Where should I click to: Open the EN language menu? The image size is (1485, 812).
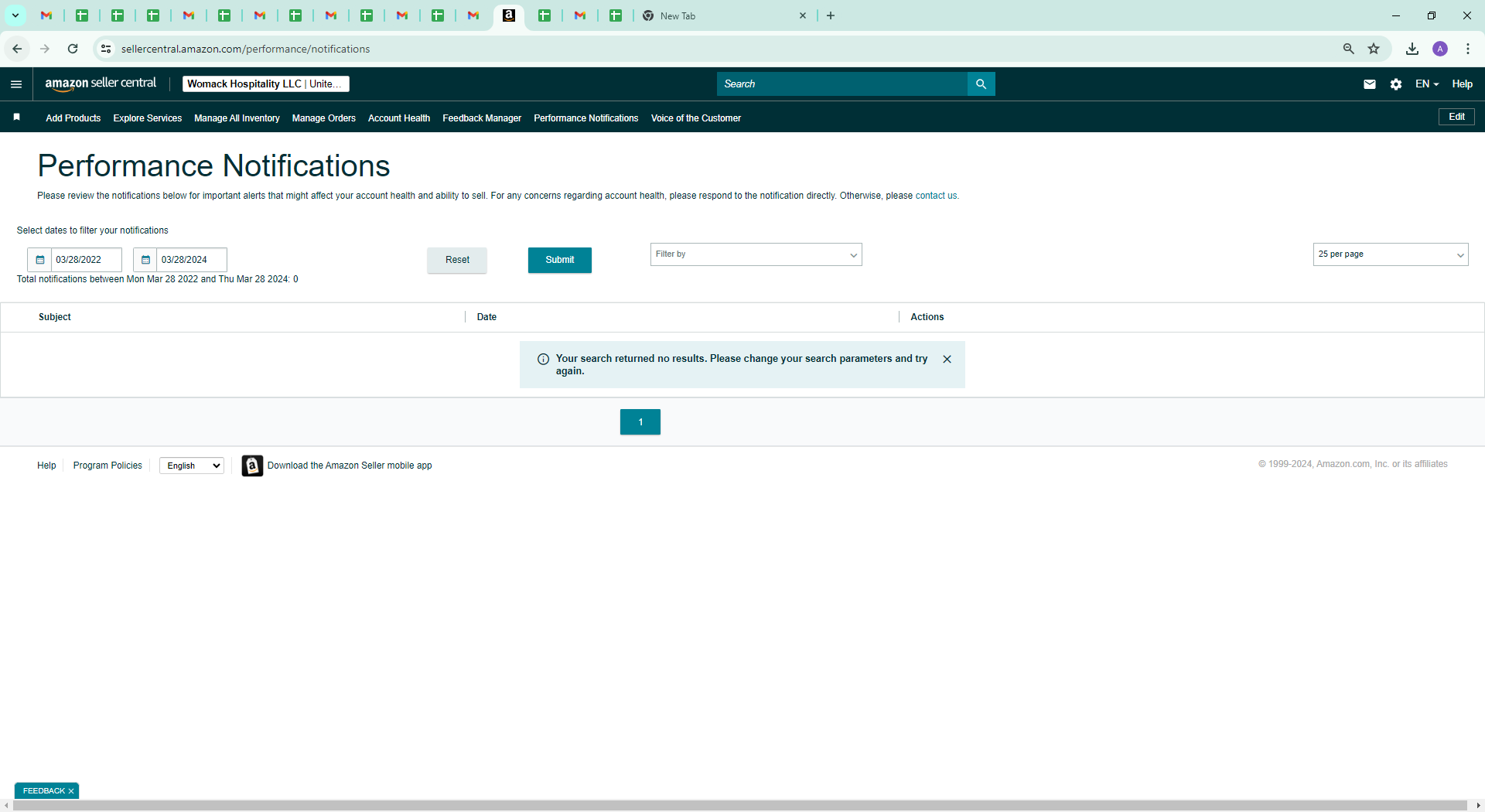click(x=1427, y=84)
